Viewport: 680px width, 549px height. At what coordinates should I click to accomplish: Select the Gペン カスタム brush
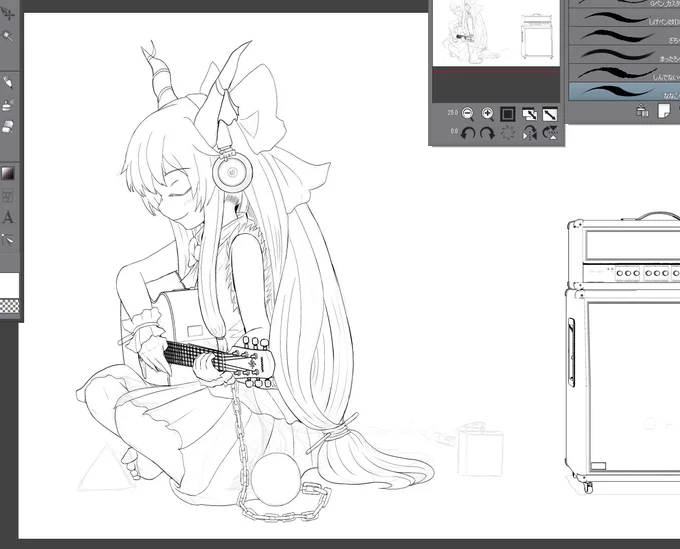pyautogui.click(x=624, y=3)
